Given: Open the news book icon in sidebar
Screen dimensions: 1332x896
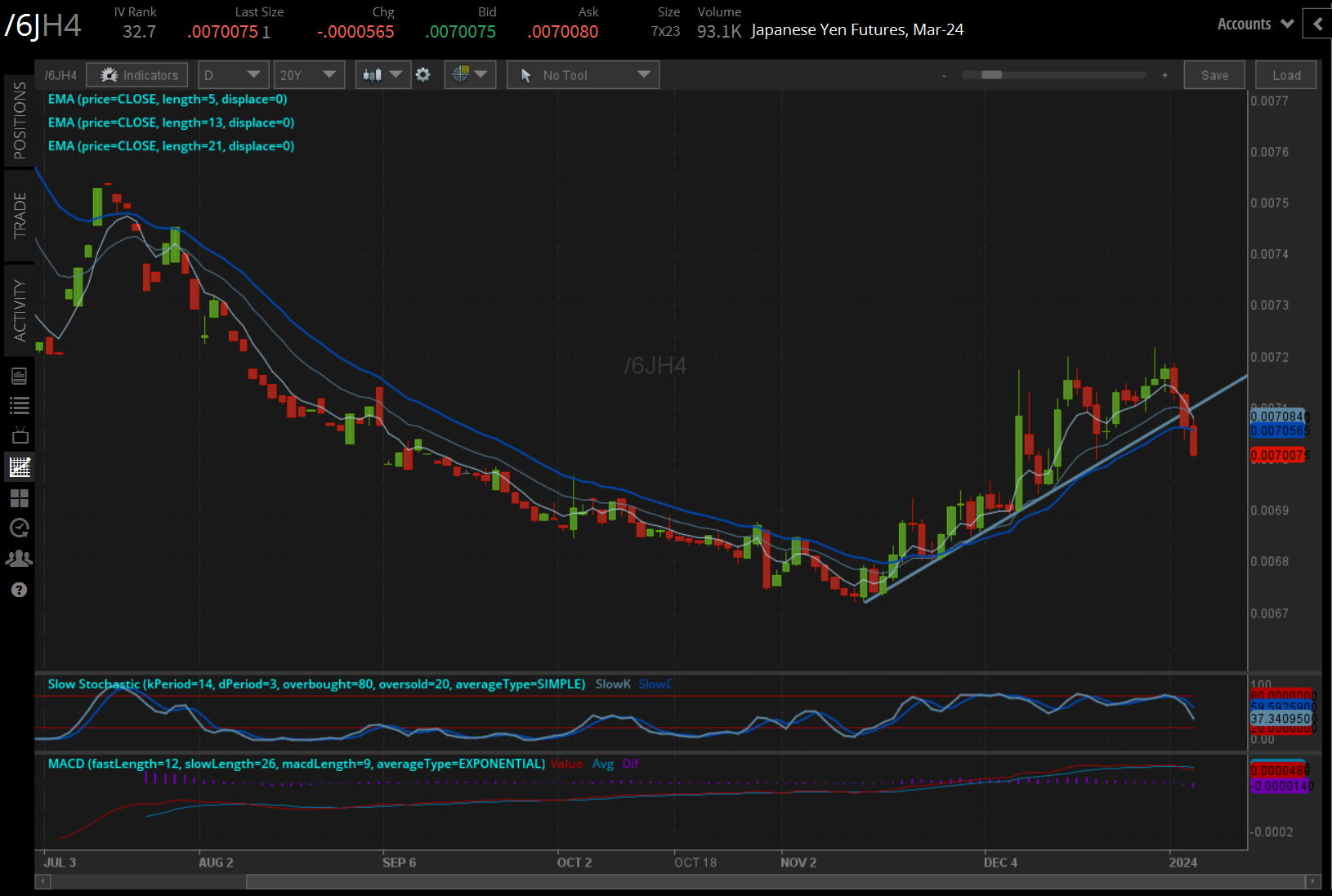Looking at the screenshot, I should tap(19, 376).
